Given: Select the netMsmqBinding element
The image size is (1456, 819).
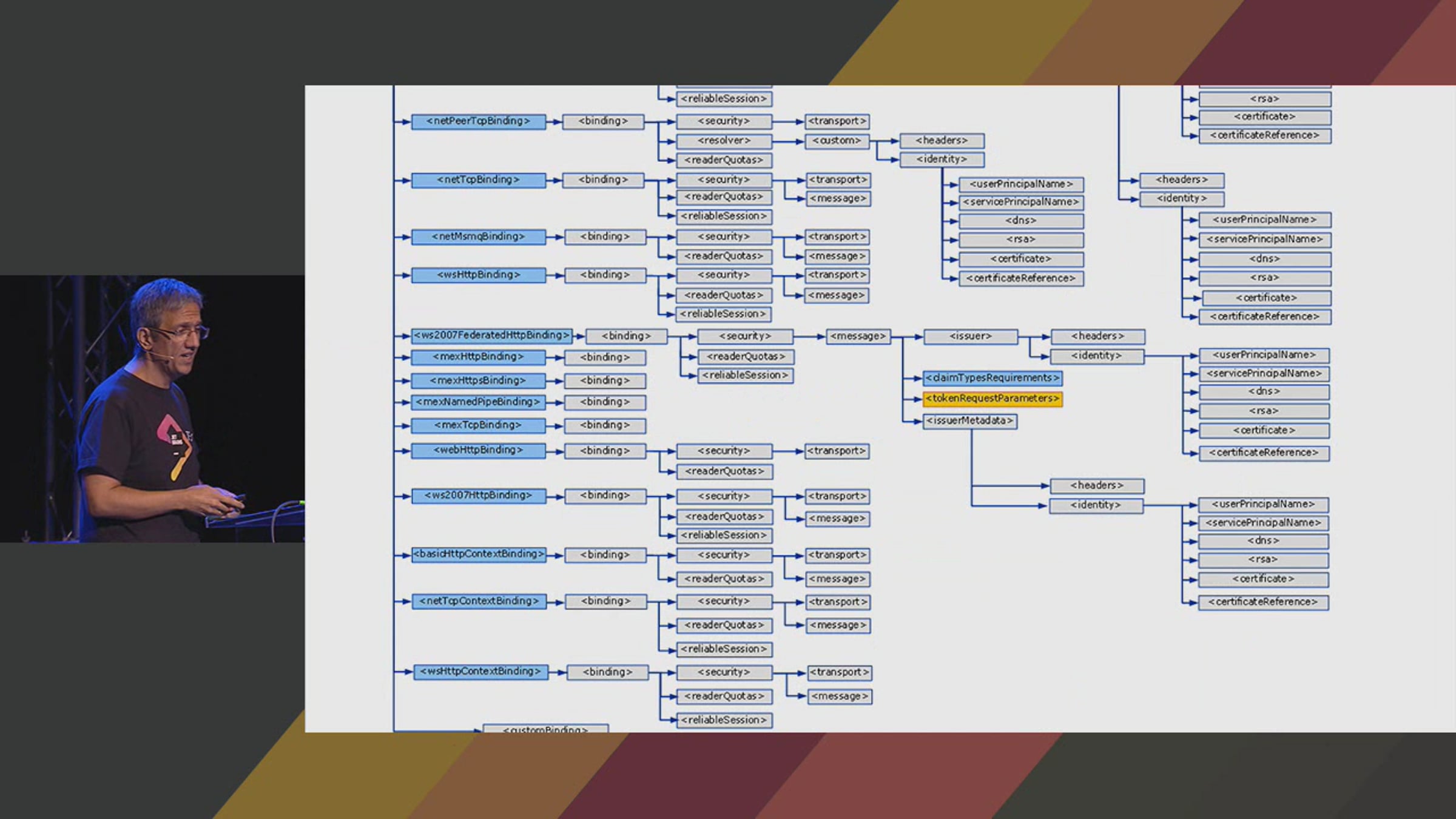Looking at the screenshot, I should [x=478, y=237].
